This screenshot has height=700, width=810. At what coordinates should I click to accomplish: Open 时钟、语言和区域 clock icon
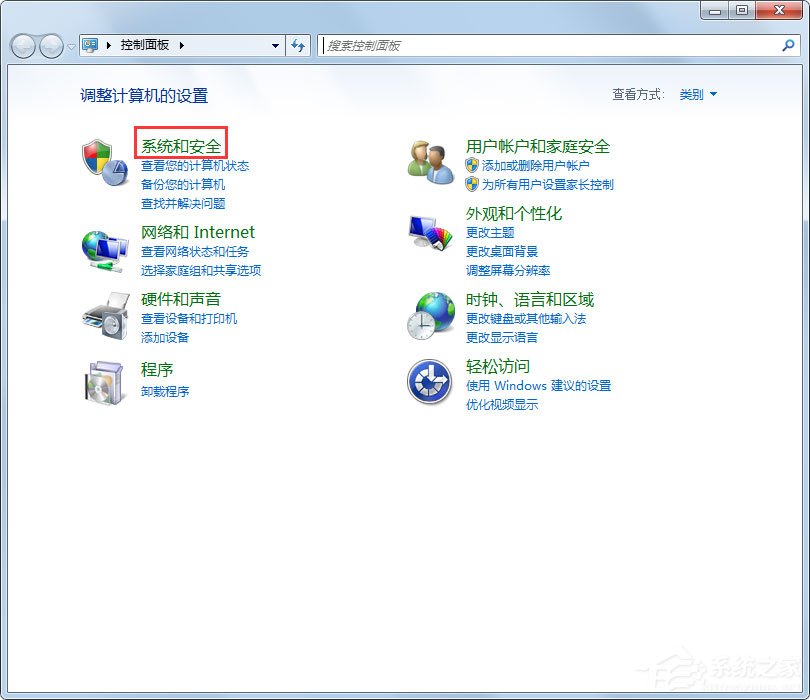pyautogui.click(x=429, y=316)
